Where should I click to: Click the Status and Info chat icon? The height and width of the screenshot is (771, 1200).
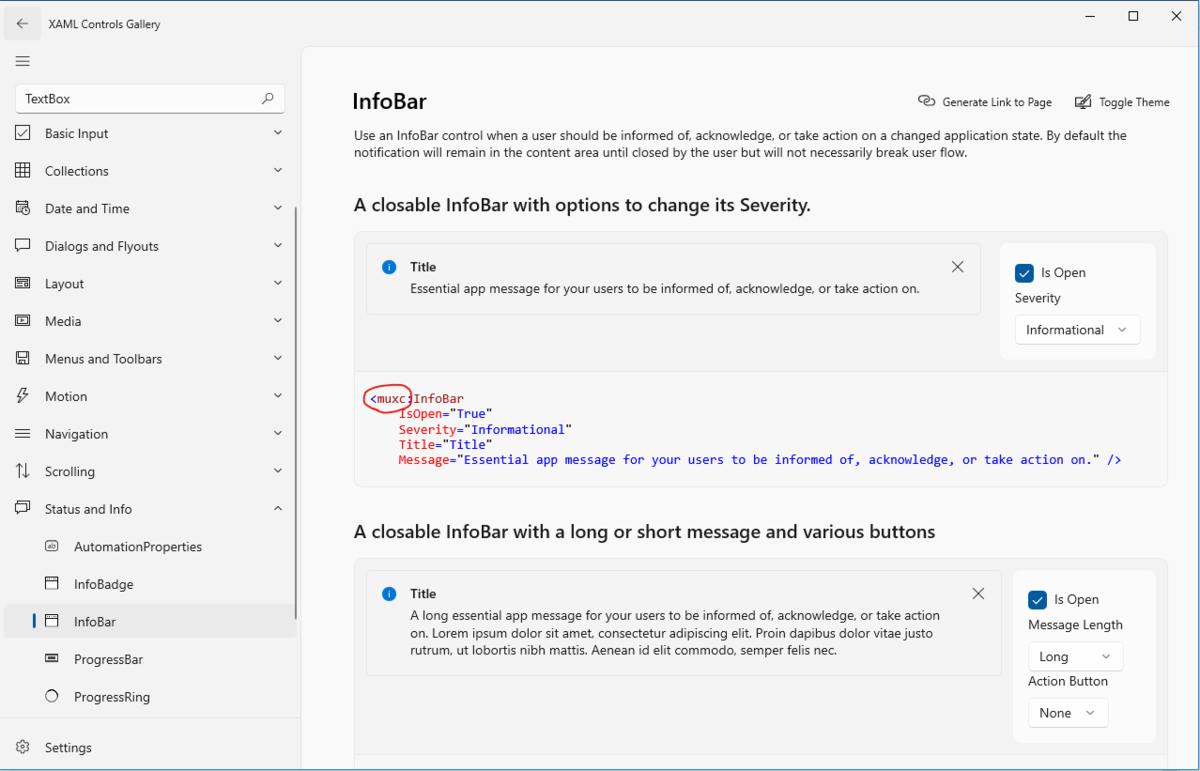tap(23, 509)
